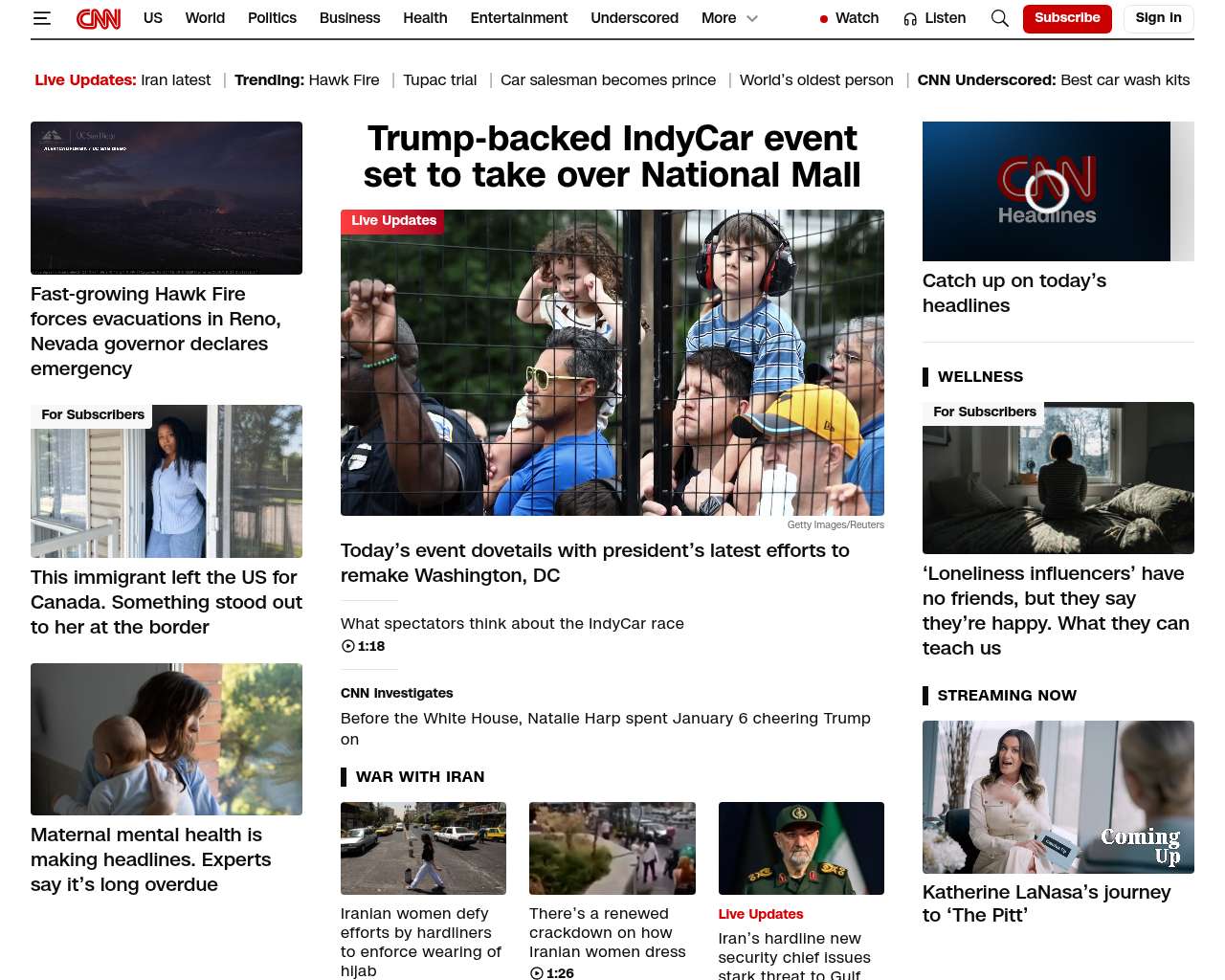The image size is (1225, 980).
Task: Read the immigrant left US for Canada story
Action: pyautogui.click(x=167, y=602)
